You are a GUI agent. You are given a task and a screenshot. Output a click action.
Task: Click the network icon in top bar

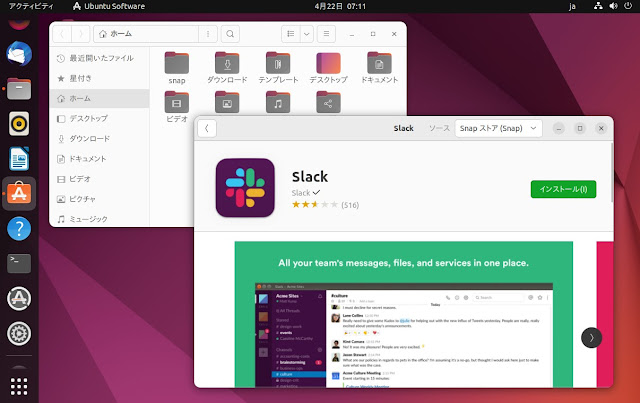point(598,6)
